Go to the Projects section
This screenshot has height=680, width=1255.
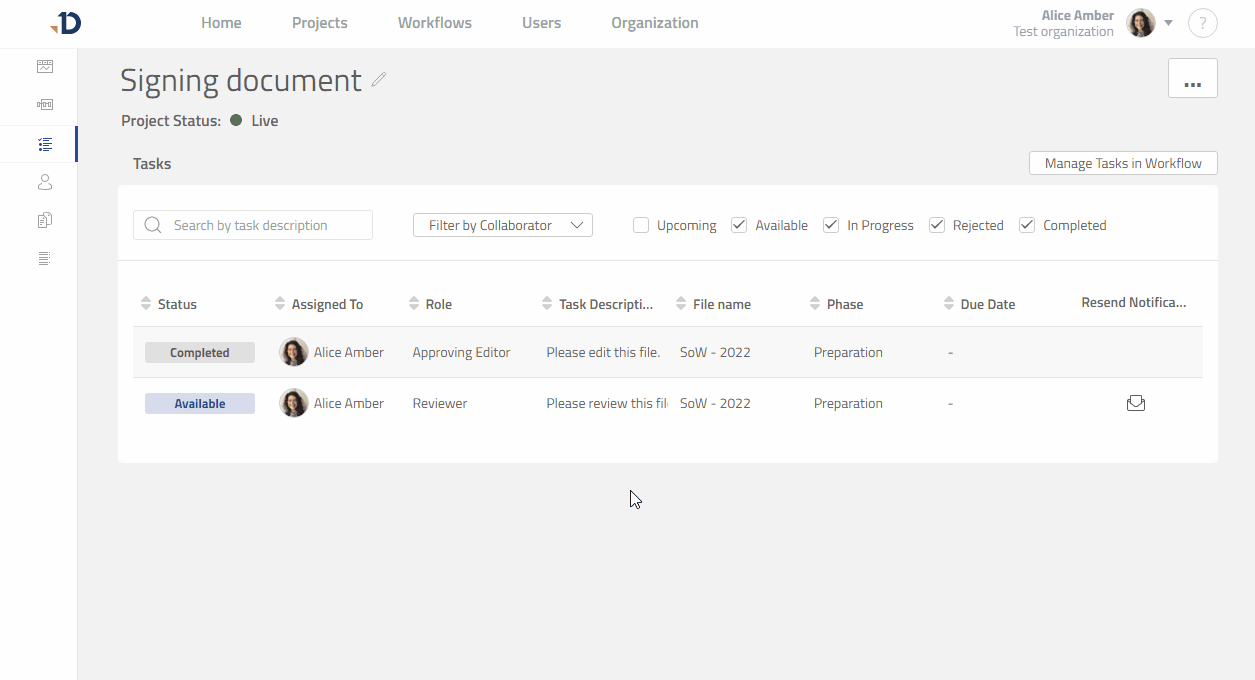coord(319,22)
